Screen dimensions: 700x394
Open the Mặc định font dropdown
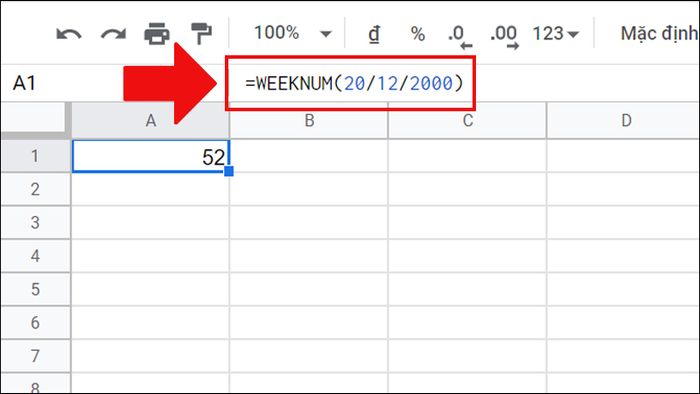click(659, 33)
